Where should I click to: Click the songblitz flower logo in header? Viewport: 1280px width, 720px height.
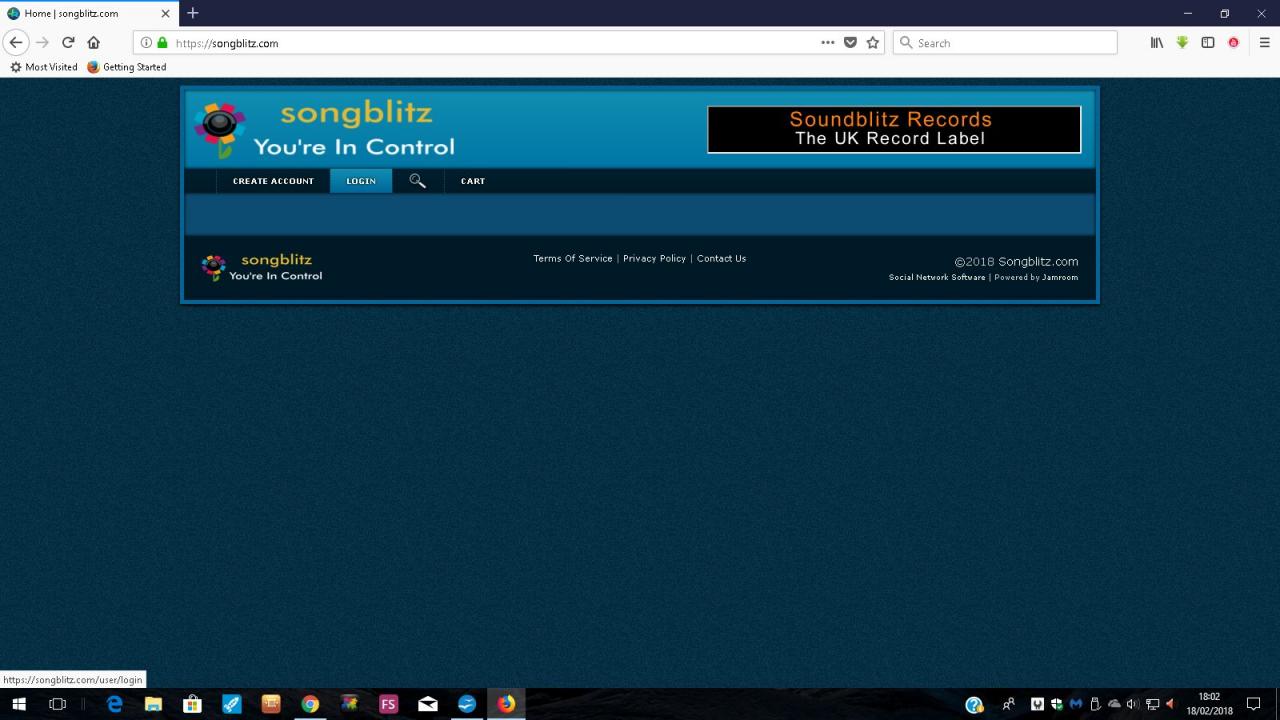219,130
